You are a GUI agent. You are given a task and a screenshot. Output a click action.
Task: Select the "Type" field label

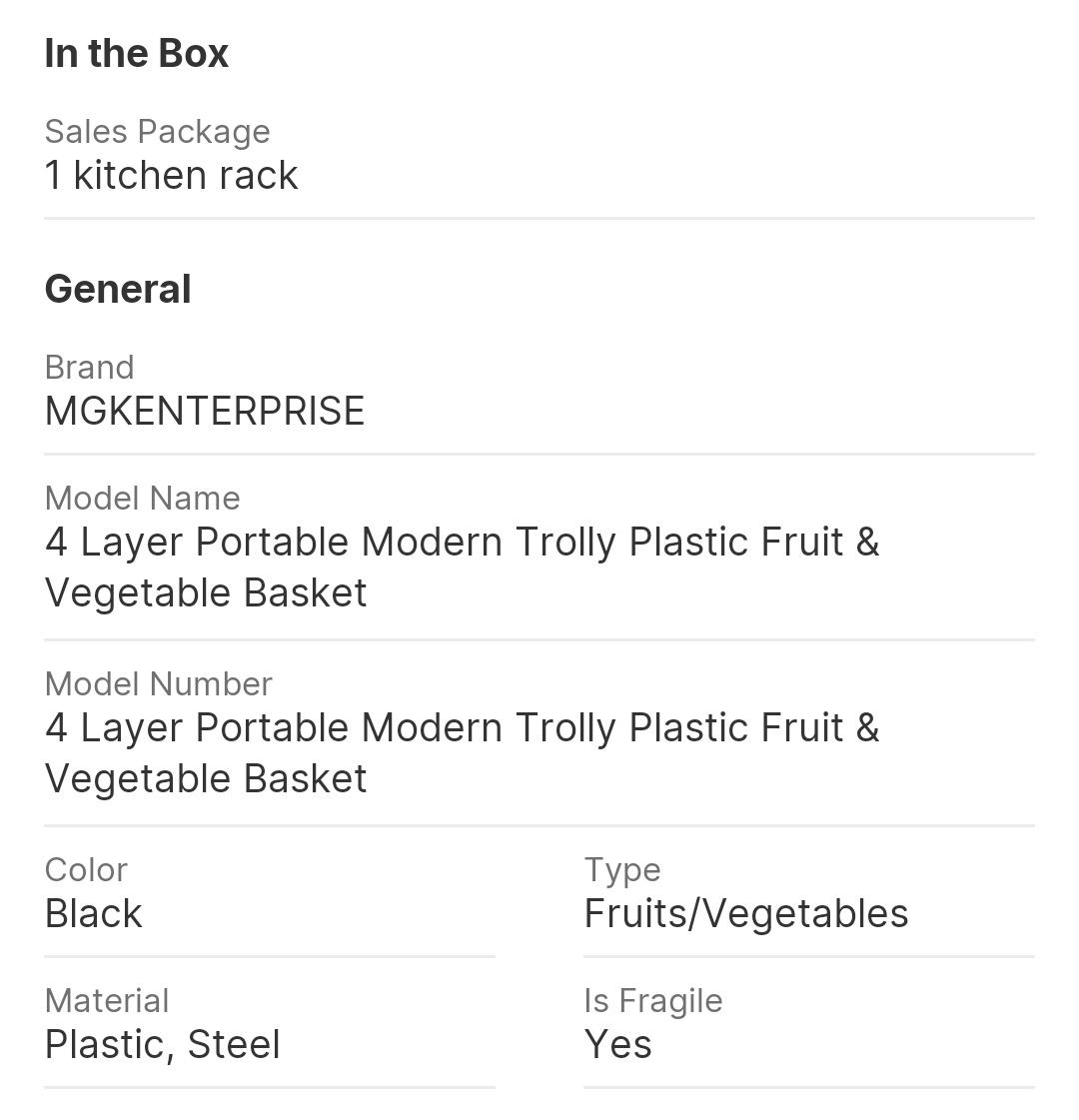point(621,869)
